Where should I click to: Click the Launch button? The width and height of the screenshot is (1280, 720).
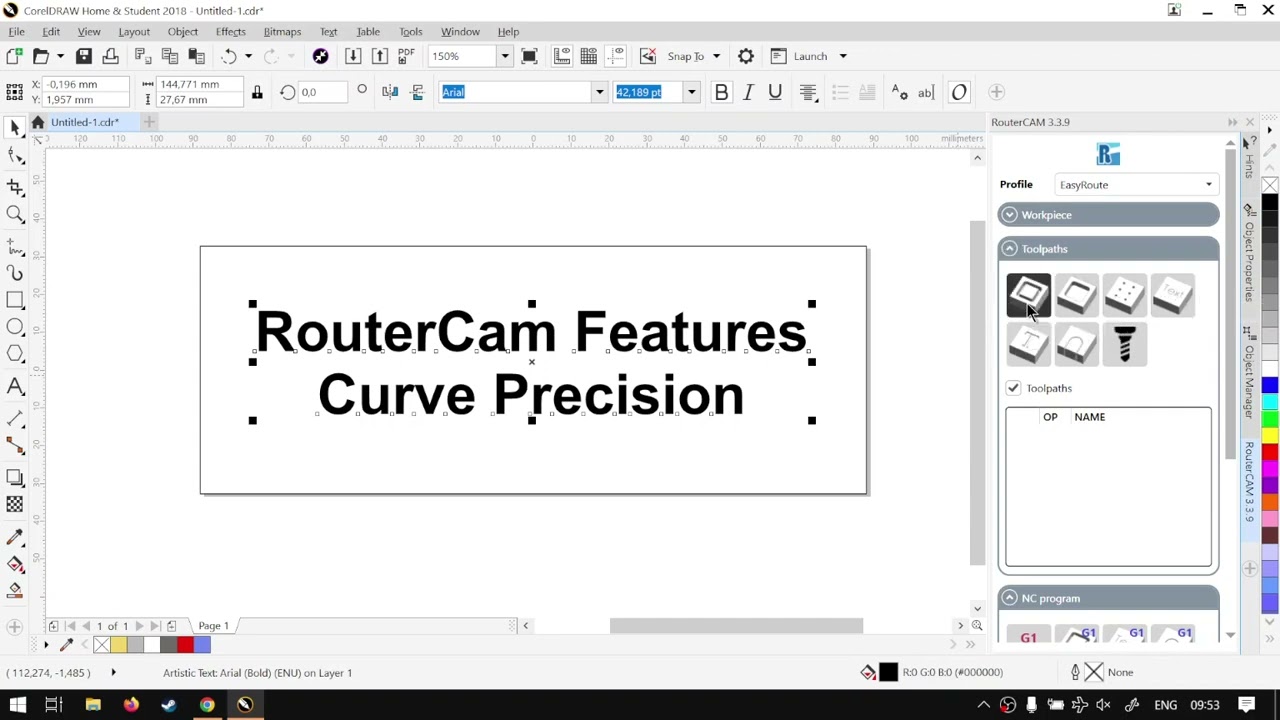[x=801, y=56]
